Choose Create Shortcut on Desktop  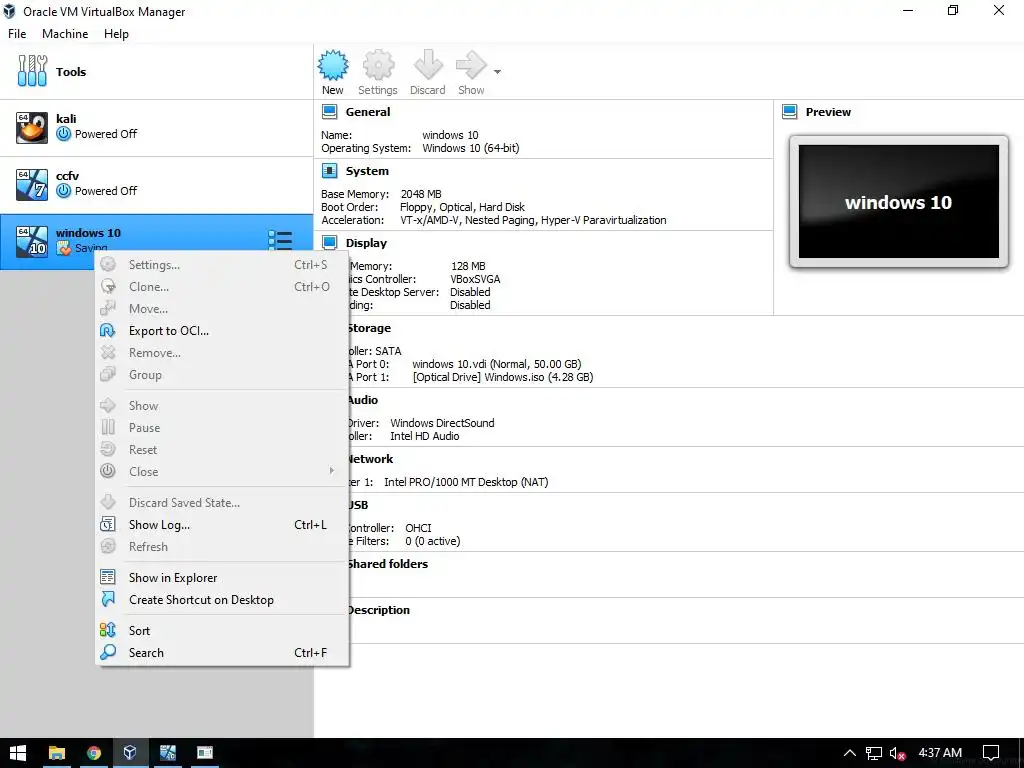(222, 600)
